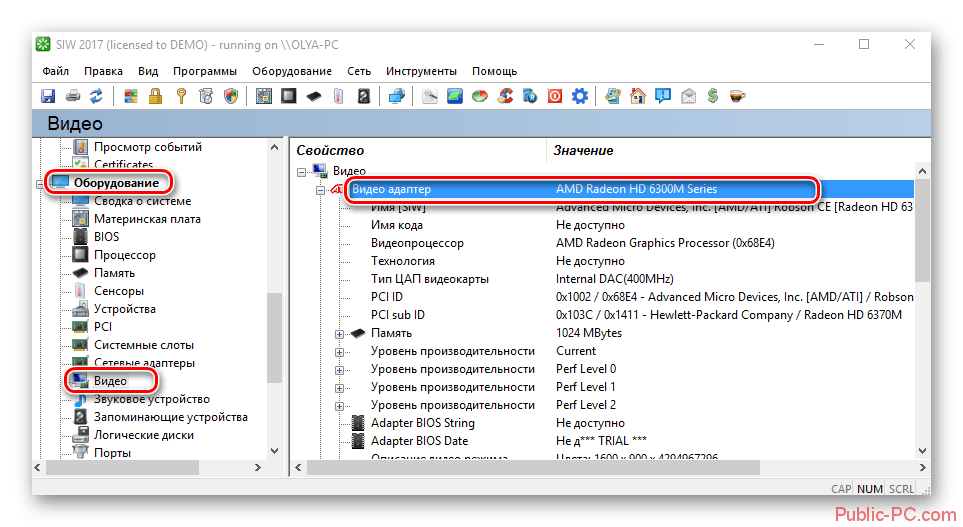Open the Инструменты menu
963x527 pixels.
pos(421,71)
